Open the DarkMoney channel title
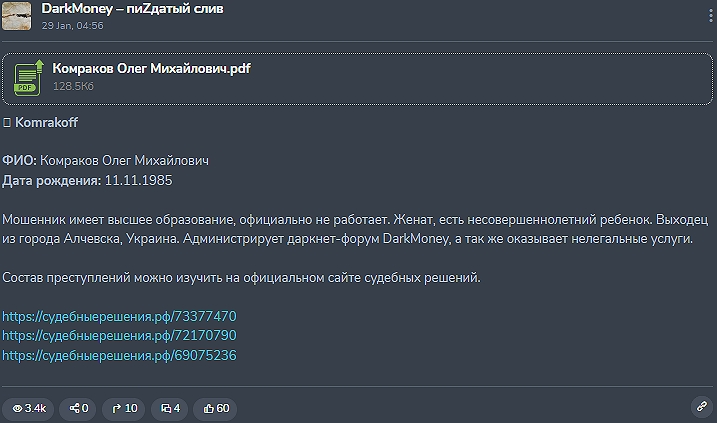 coord(132,9)
